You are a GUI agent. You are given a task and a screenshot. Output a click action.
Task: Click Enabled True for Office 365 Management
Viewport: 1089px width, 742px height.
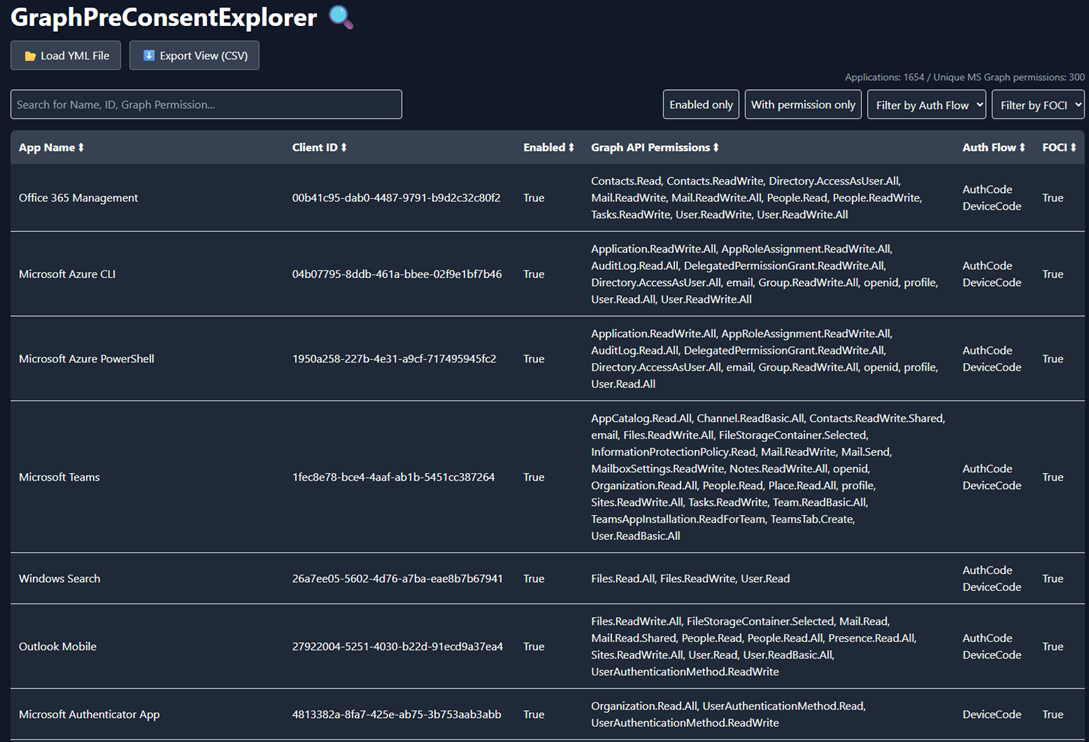(x=533, y=198)
